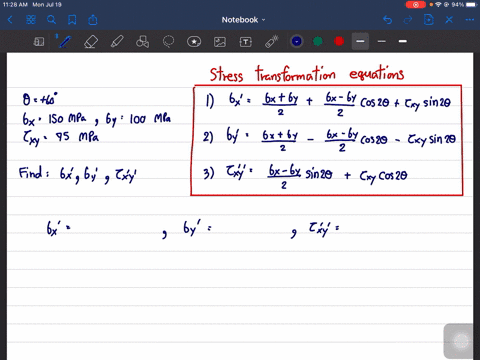Choose the dark blue pen color
The image size is (480, 360).
[296, 41]
